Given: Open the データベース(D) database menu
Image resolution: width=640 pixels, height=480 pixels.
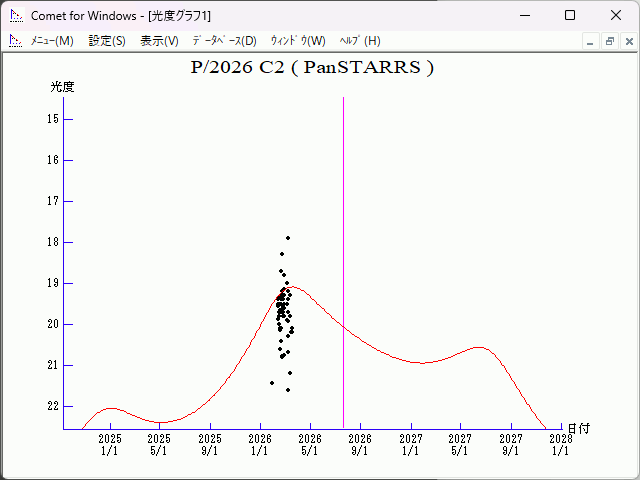Looking at the screenshot, I should click(224, 41).
